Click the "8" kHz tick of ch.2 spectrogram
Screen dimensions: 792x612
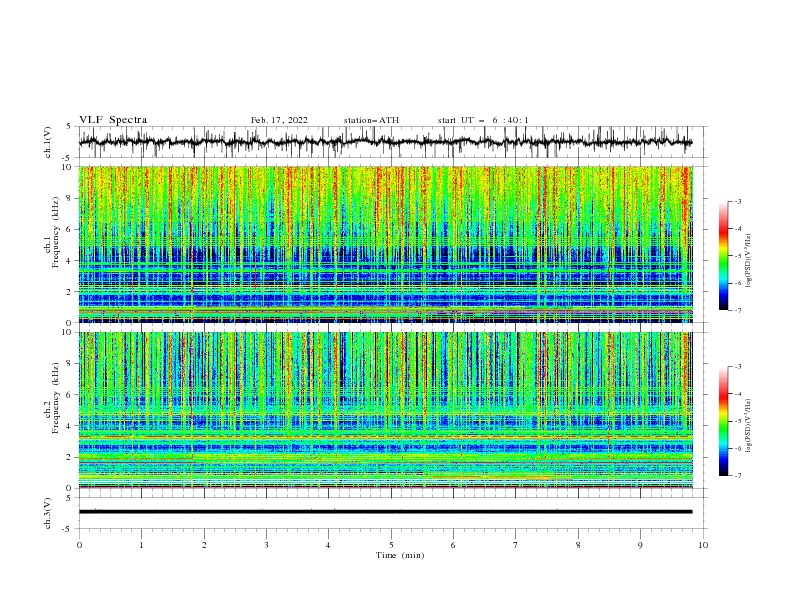70,364
